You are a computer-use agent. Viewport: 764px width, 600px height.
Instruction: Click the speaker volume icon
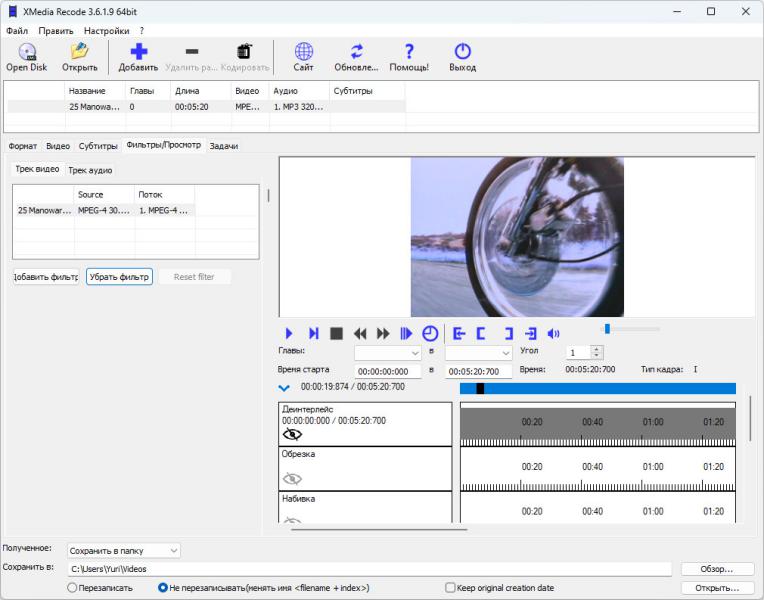(554, 333)
